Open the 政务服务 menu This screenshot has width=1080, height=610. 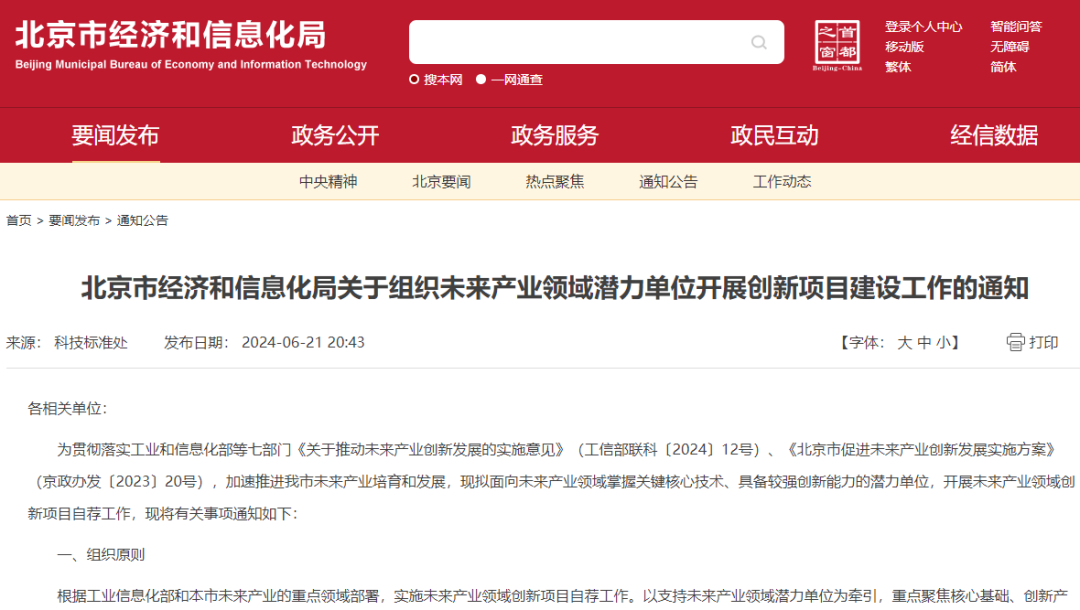point(554,135)
